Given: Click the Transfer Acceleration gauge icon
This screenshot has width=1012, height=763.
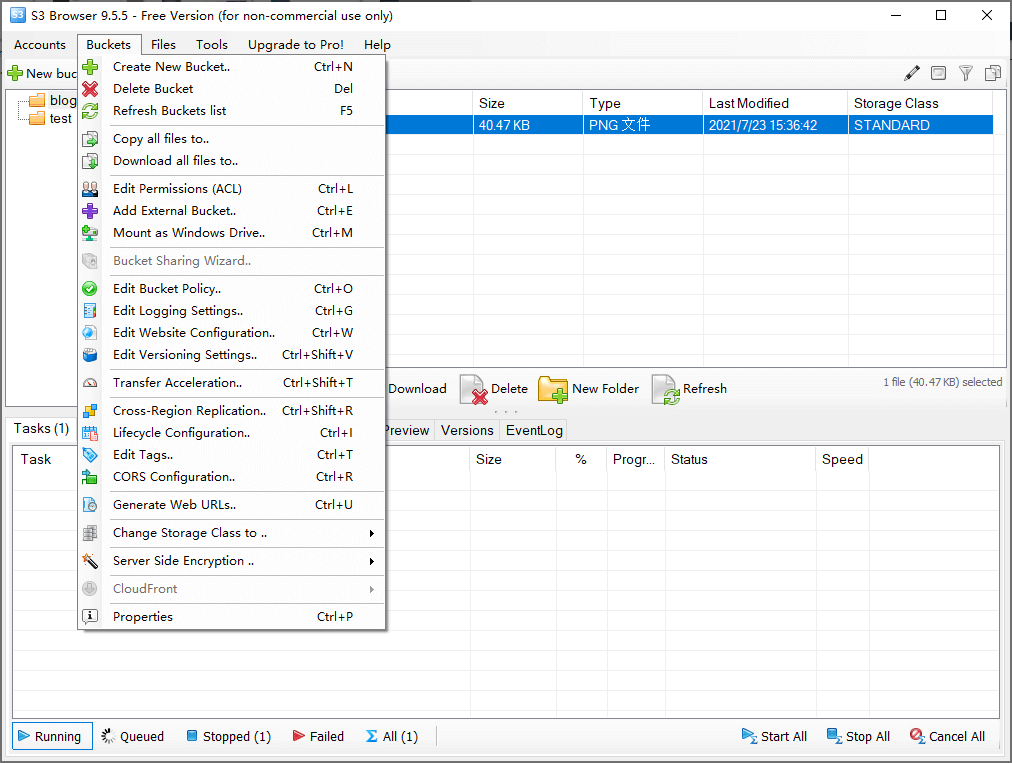Looking at the screenshot, I should [x=90, y=383].
